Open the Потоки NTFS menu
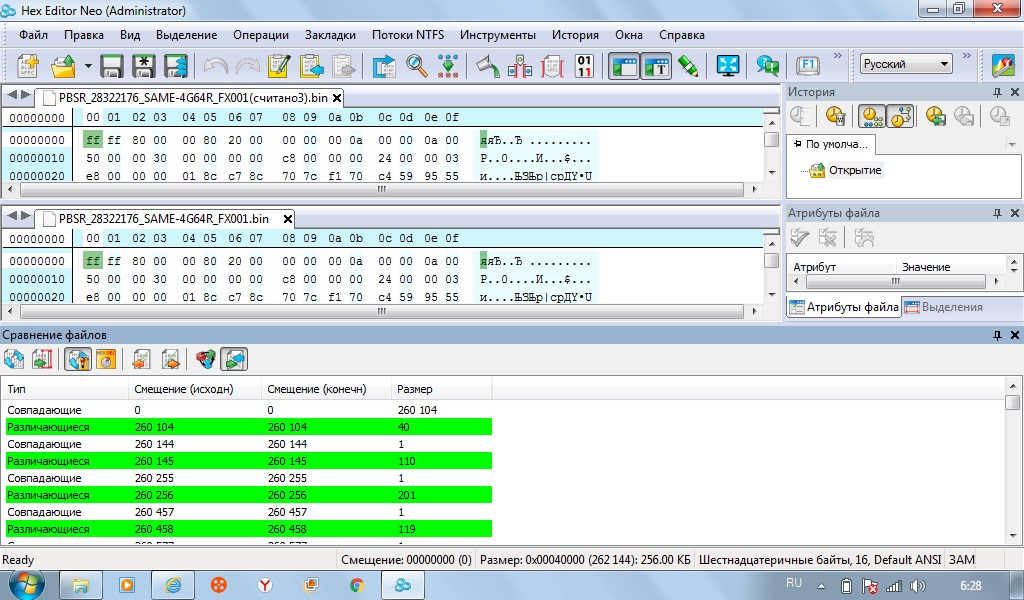The image size is (1024, 600). coord(408,35)
